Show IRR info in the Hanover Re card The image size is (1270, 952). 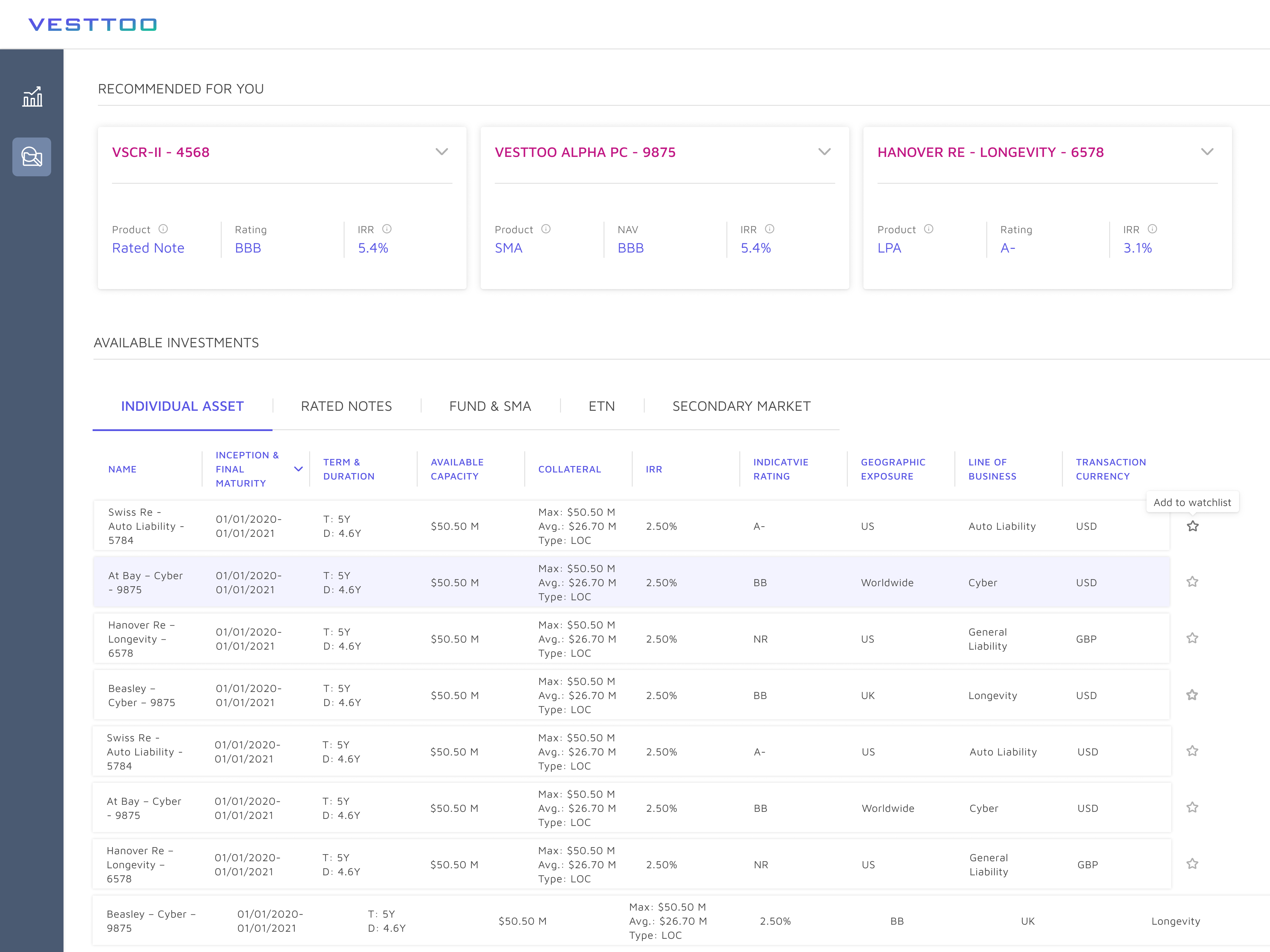coord(1152,229)
